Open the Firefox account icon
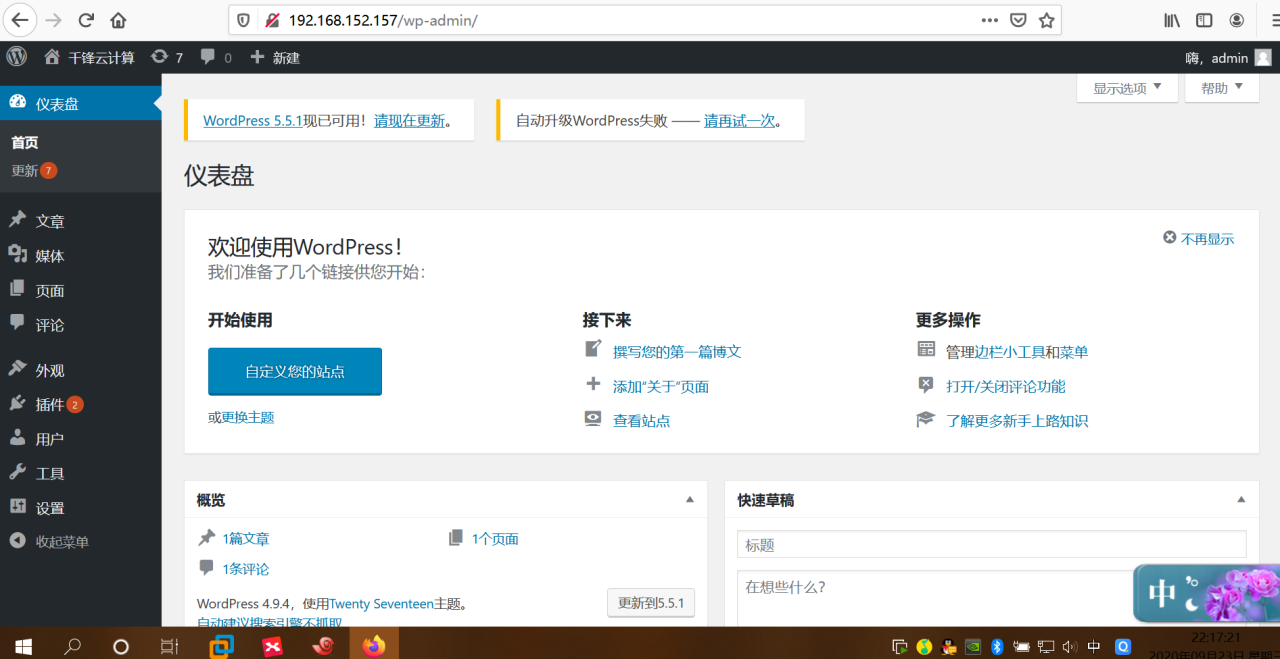Viewport: 1280px width, 659px height. (x=1237, y=20)
